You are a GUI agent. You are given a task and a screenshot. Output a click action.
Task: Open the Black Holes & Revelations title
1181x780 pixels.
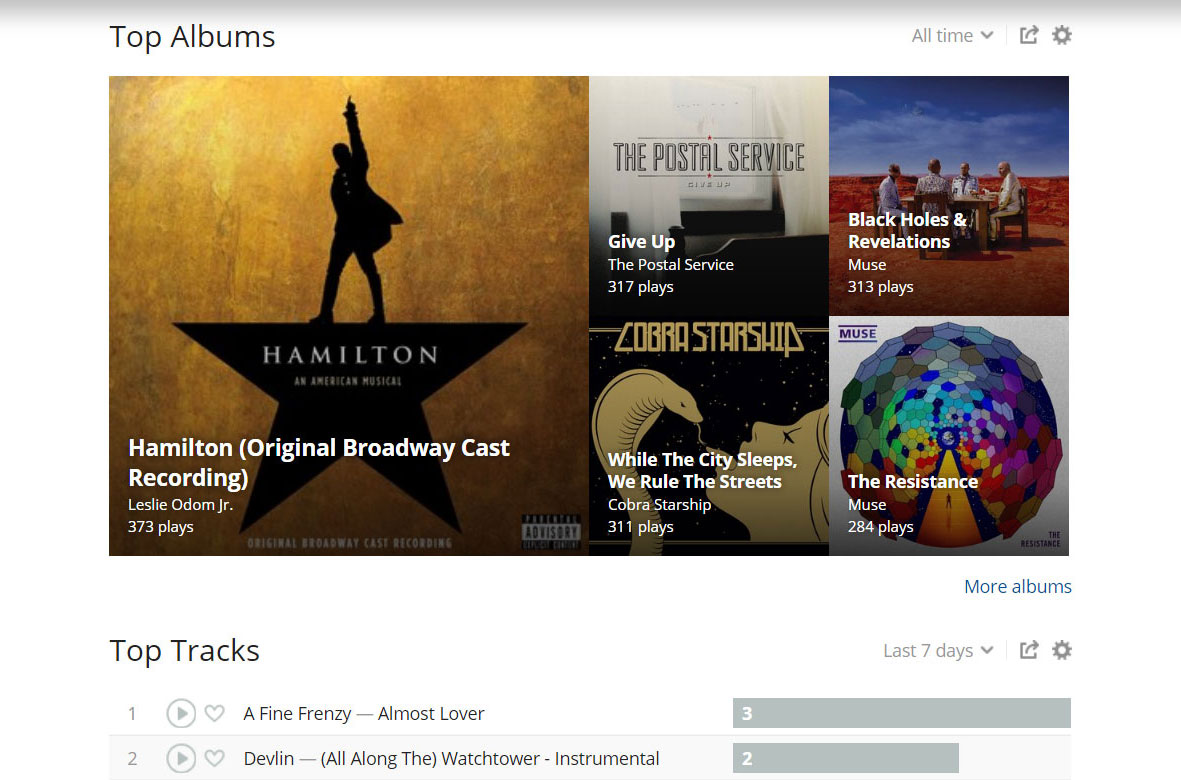(x=906, y=231)
